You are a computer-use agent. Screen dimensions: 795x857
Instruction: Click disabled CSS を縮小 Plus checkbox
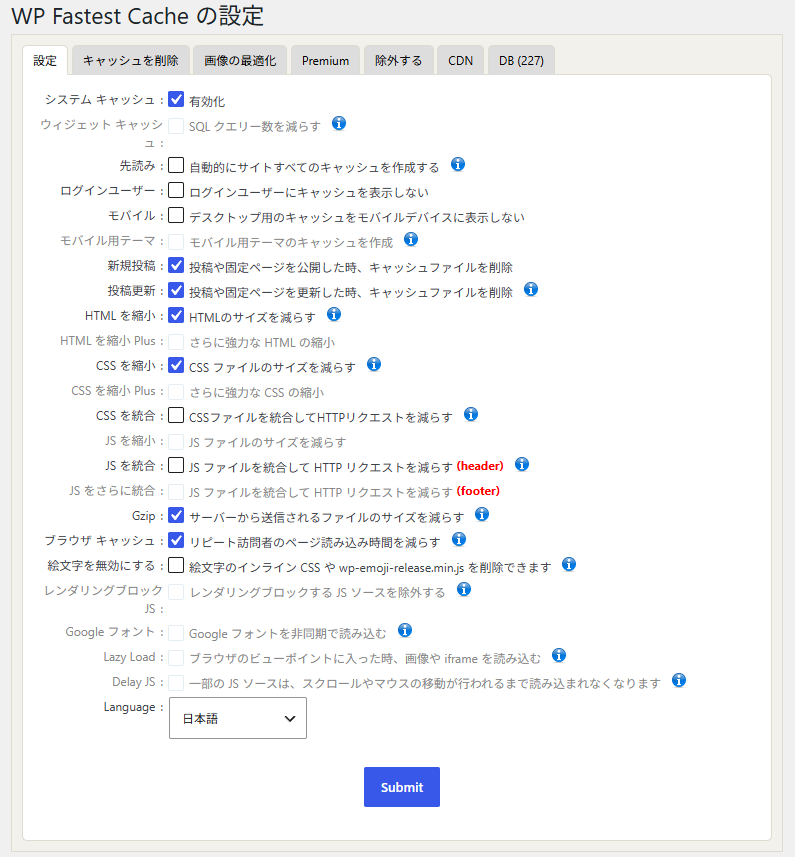click(176, 391)
